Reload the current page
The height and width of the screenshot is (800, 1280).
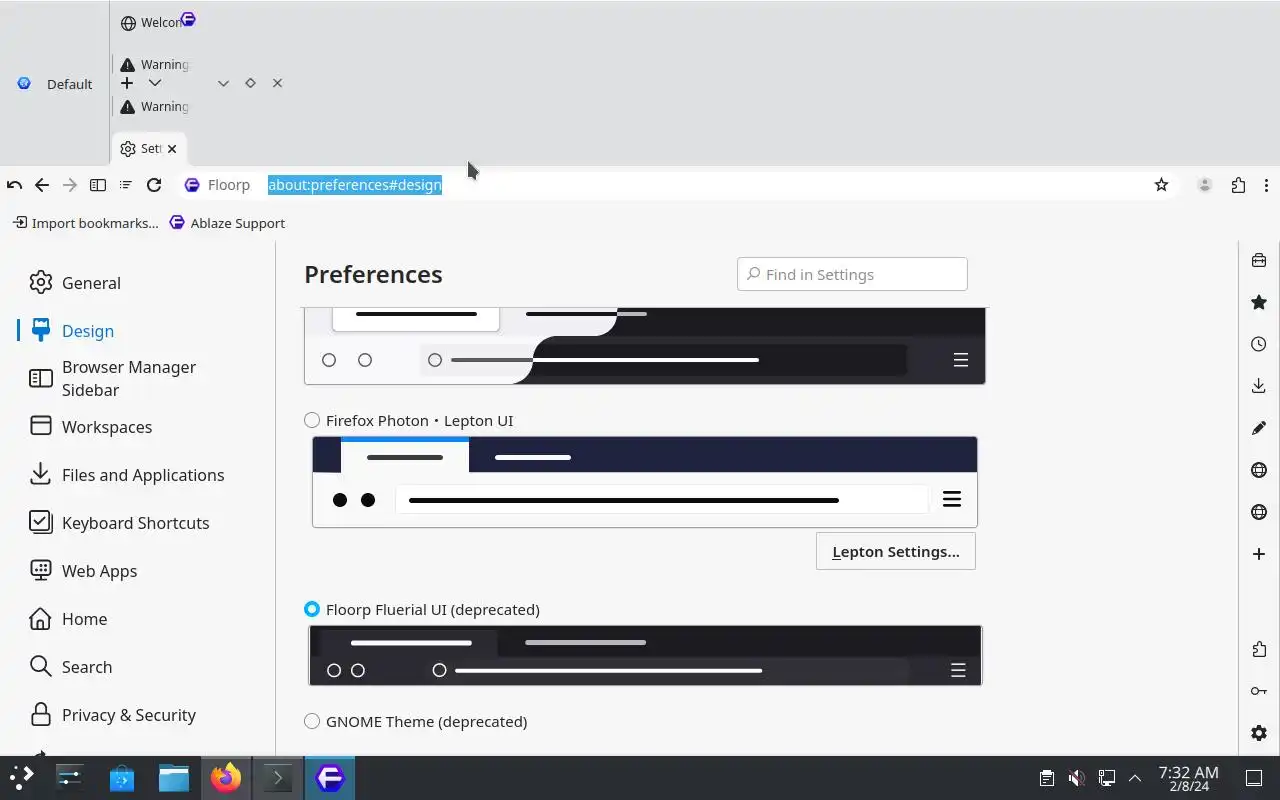[154, 185]
